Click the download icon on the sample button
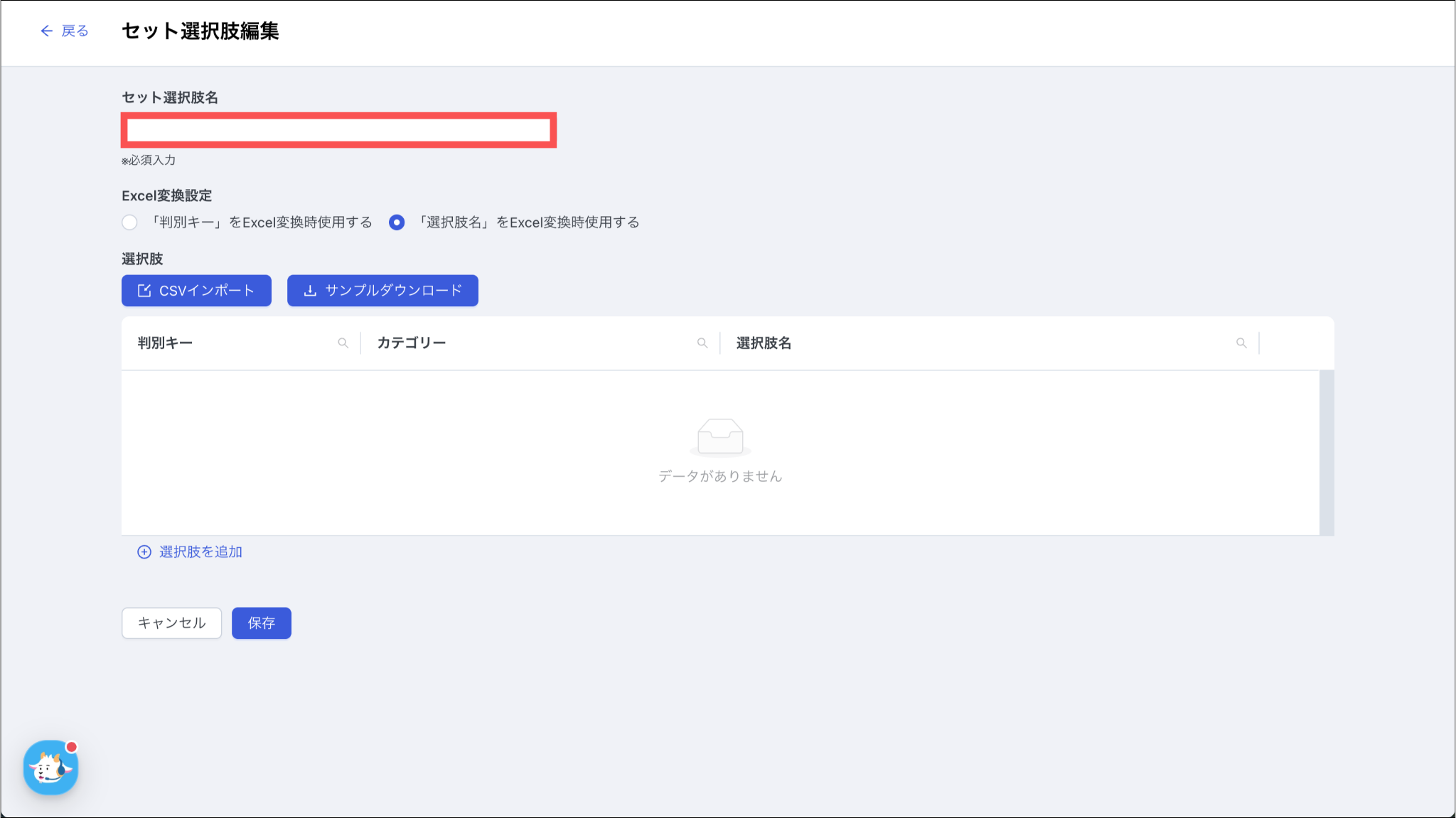Screen dimensions: 1456x818 point(310,291)
